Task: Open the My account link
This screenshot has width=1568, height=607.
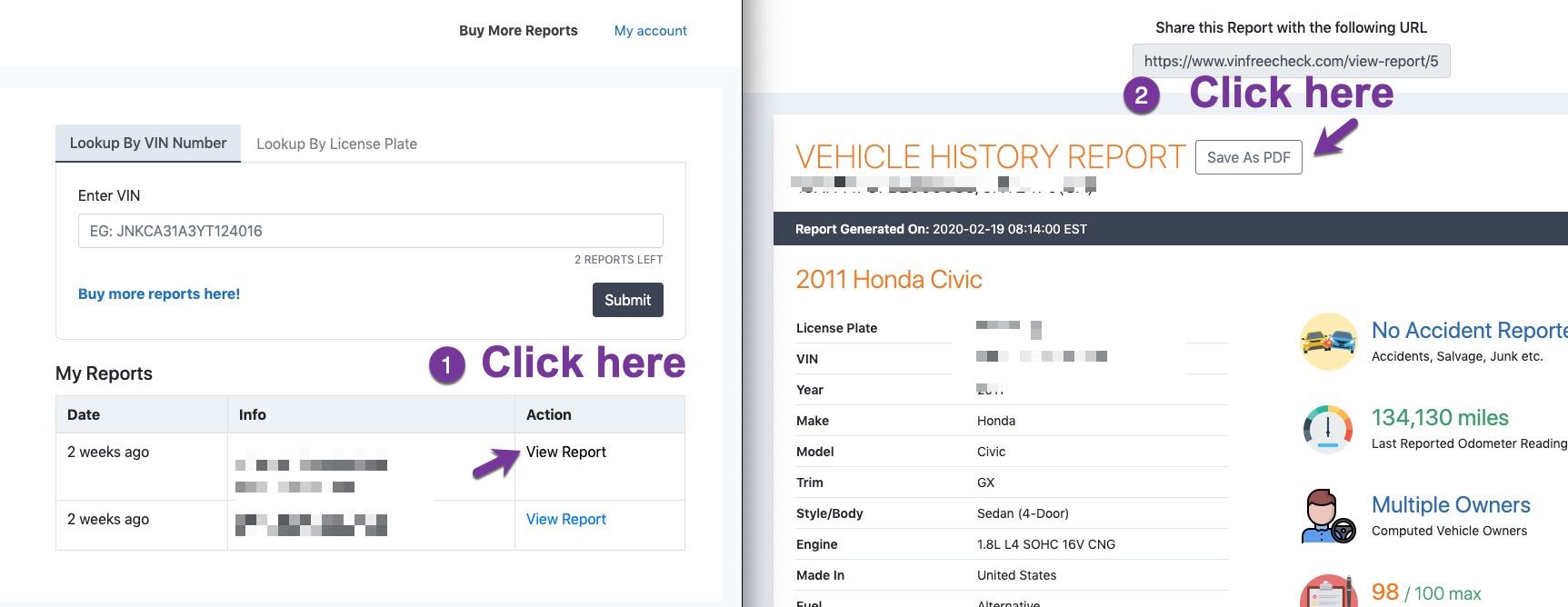Action: 651,31
